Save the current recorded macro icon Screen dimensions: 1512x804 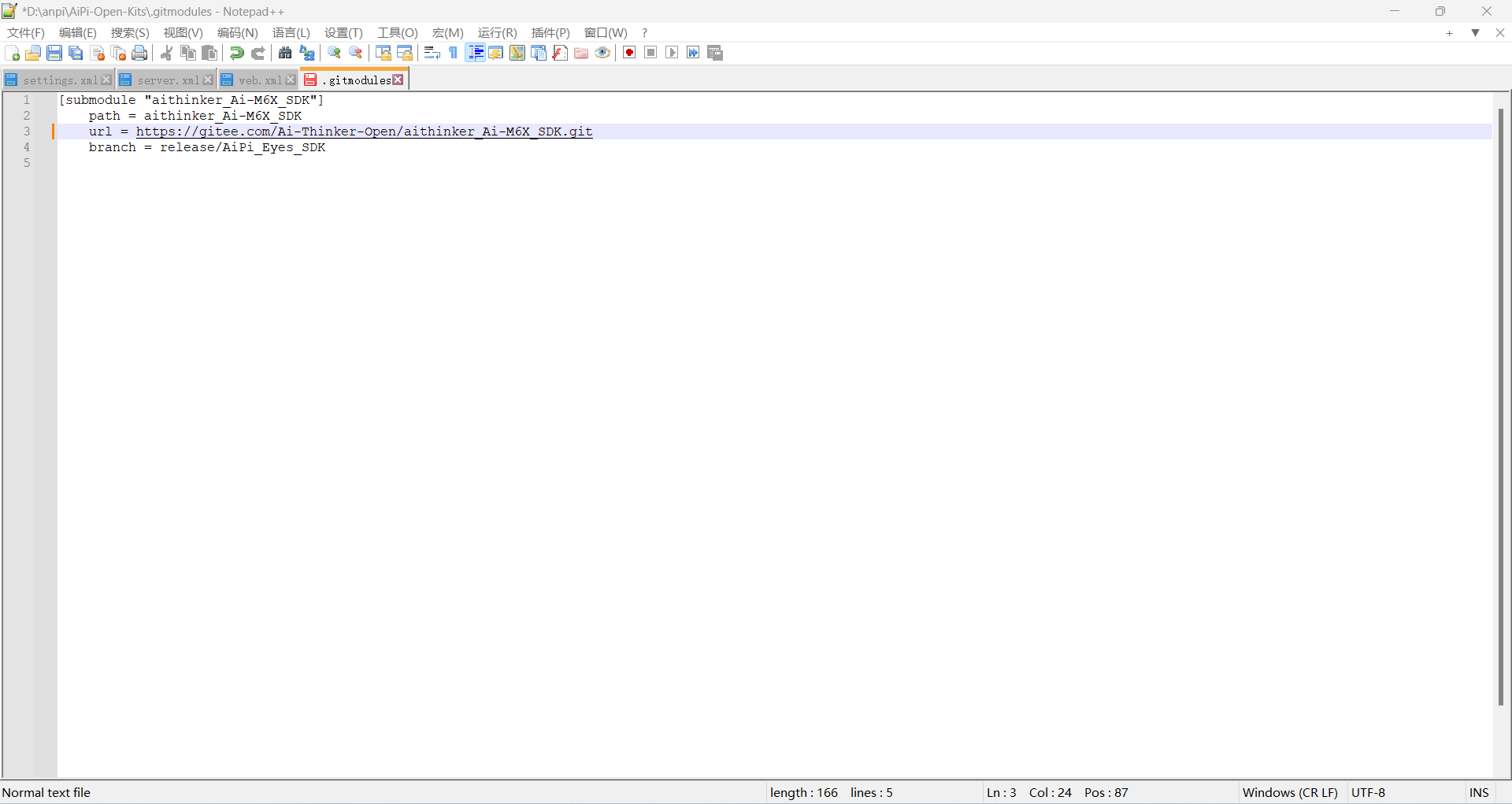(715, 53)
